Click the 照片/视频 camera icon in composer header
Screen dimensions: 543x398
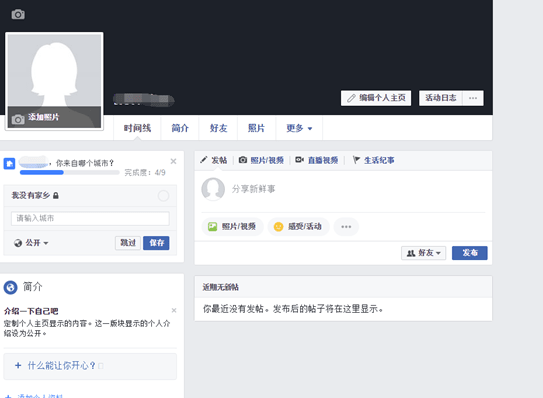pyautogui.click(x=243, y=160)
